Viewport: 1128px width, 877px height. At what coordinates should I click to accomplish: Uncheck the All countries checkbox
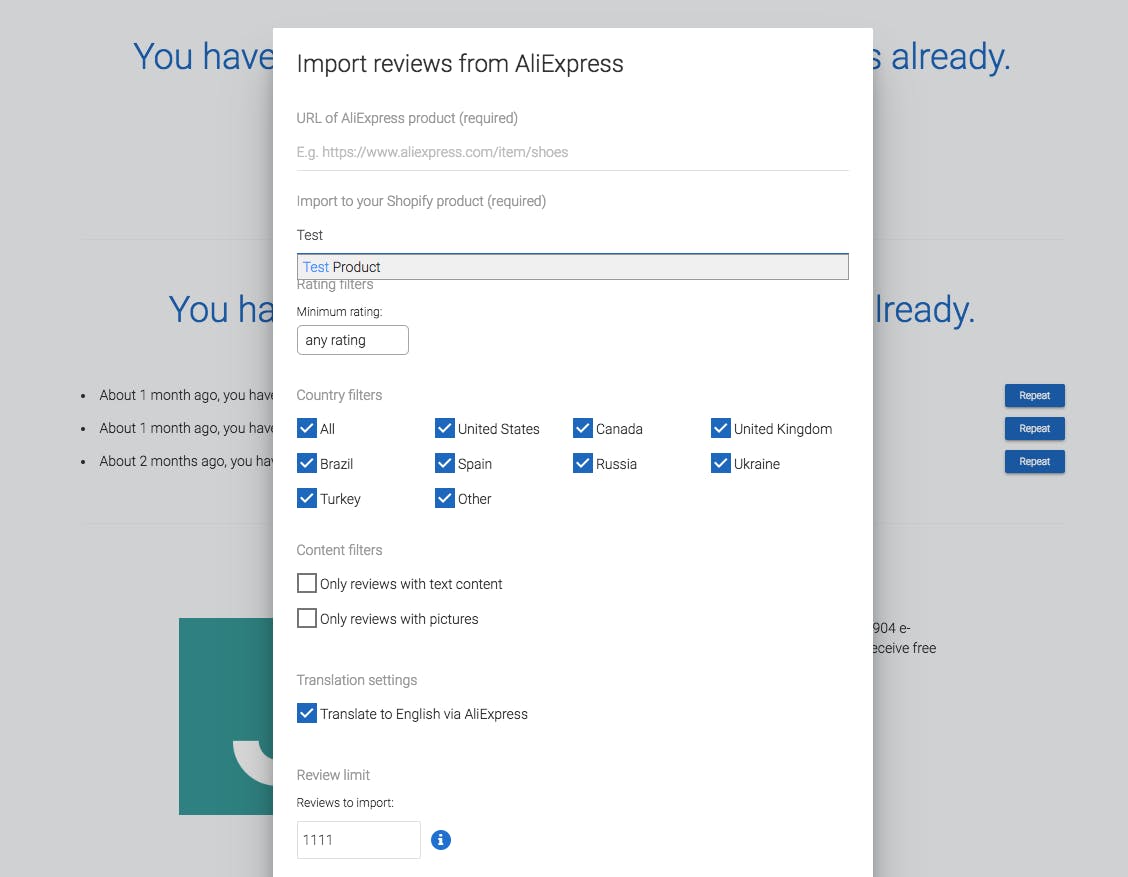(307, 429)
